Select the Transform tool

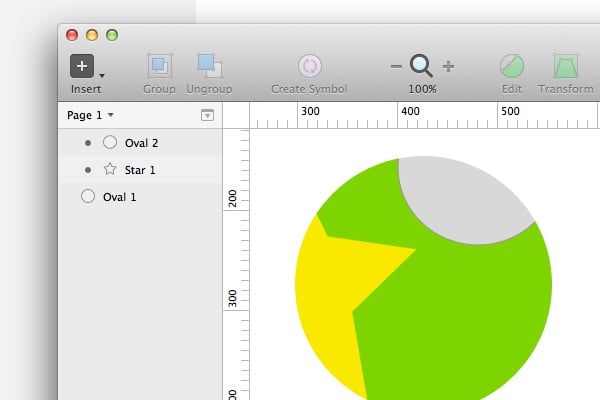click(566, 66)
